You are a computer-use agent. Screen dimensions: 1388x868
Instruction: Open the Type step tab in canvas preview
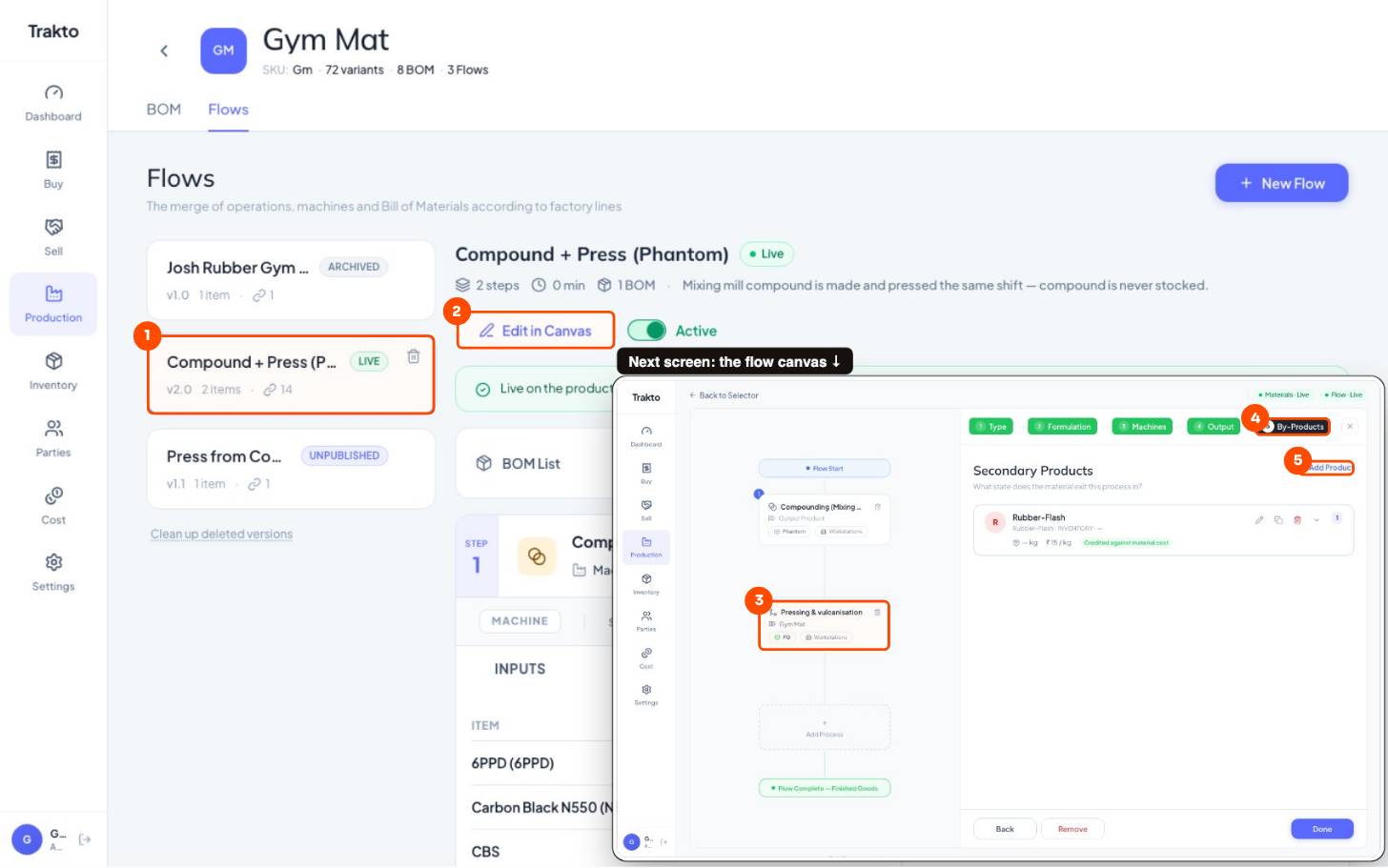(990, 427)
